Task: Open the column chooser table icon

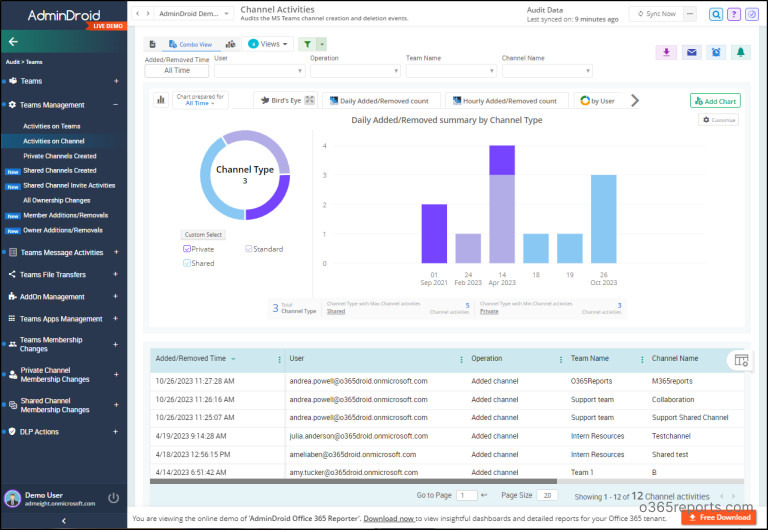Action: click(x=741, y=361)
